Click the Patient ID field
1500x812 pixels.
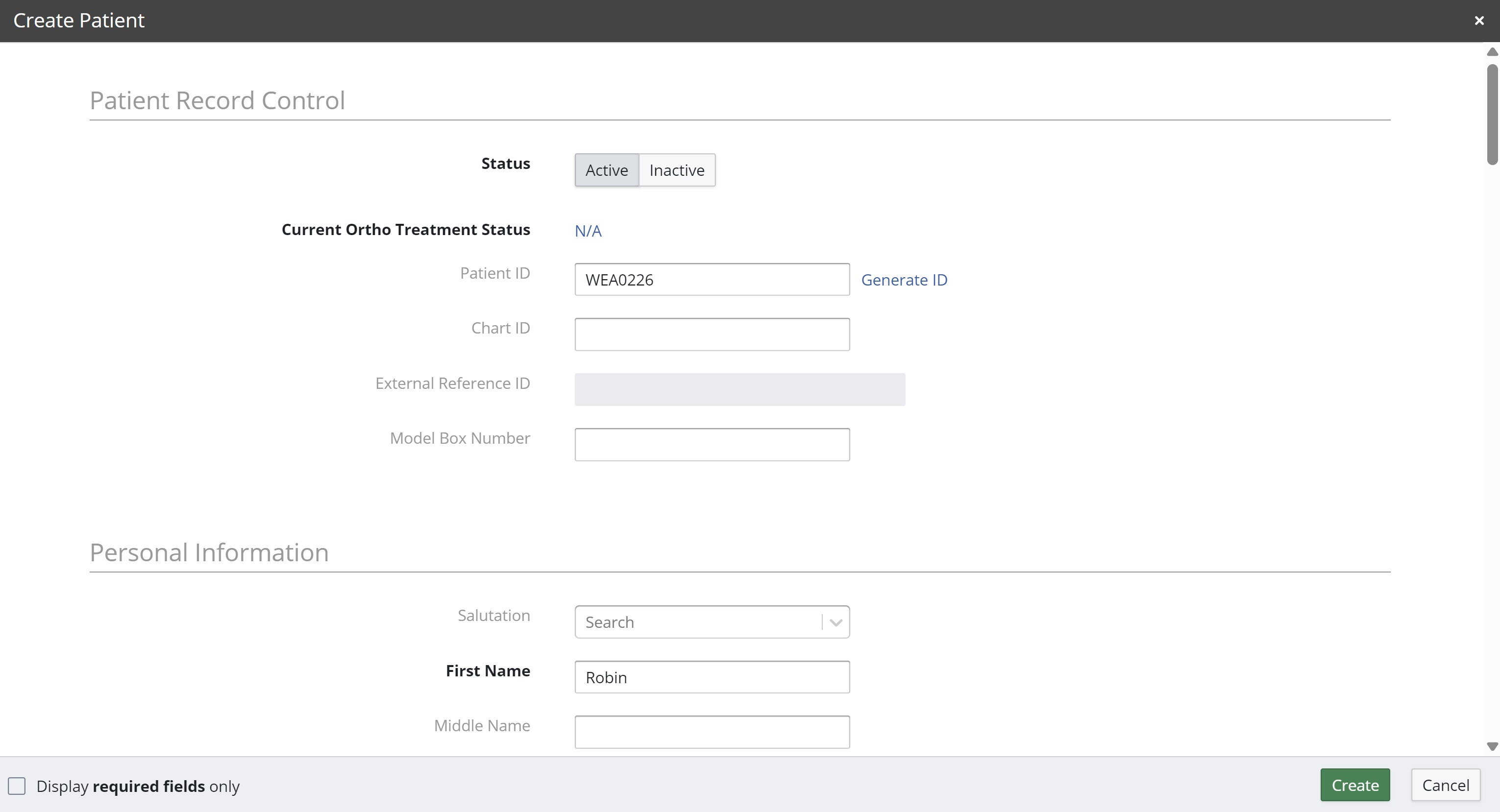tap(712, 280)
